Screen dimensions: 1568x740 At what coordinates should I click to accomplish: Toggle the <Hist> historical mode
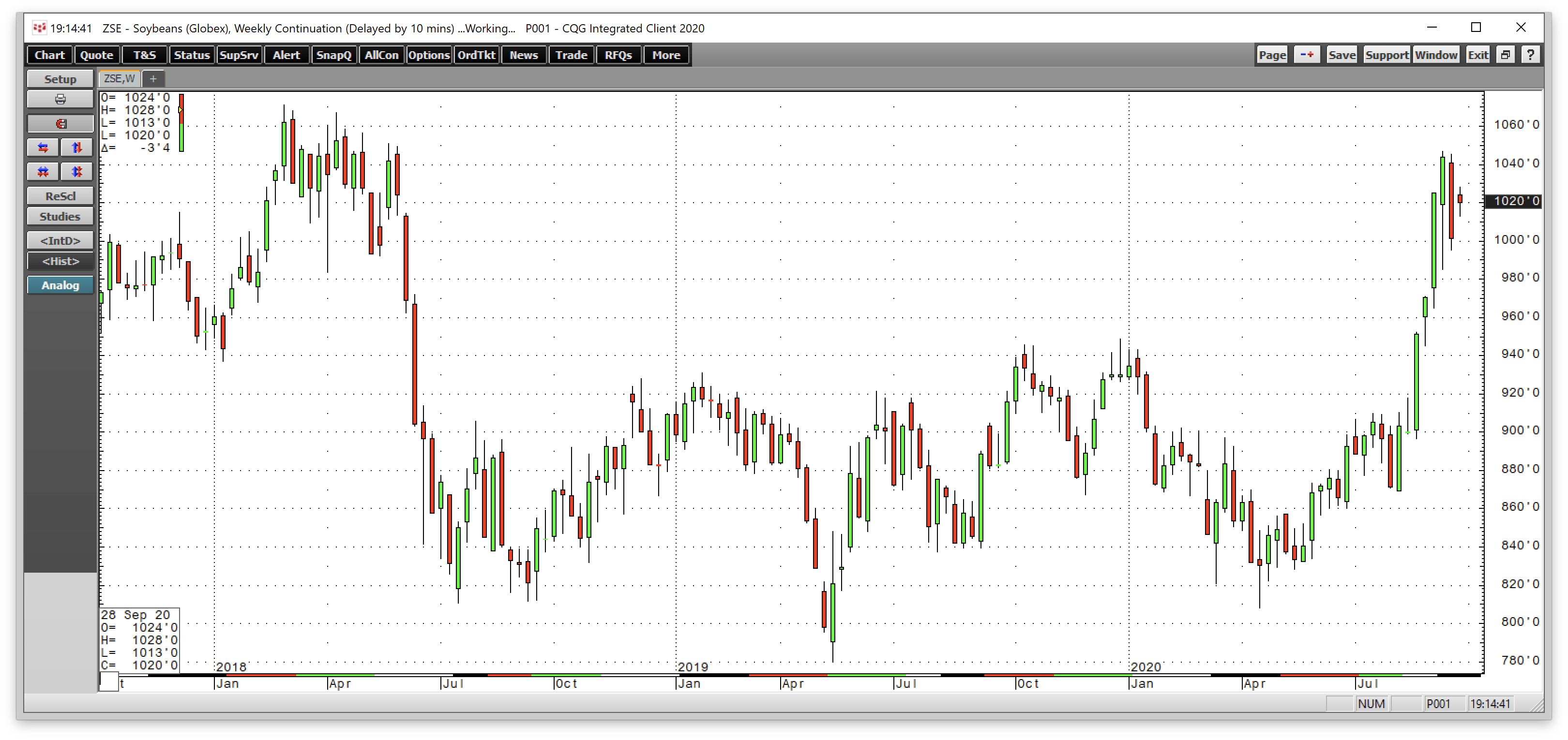click(60, 261)
